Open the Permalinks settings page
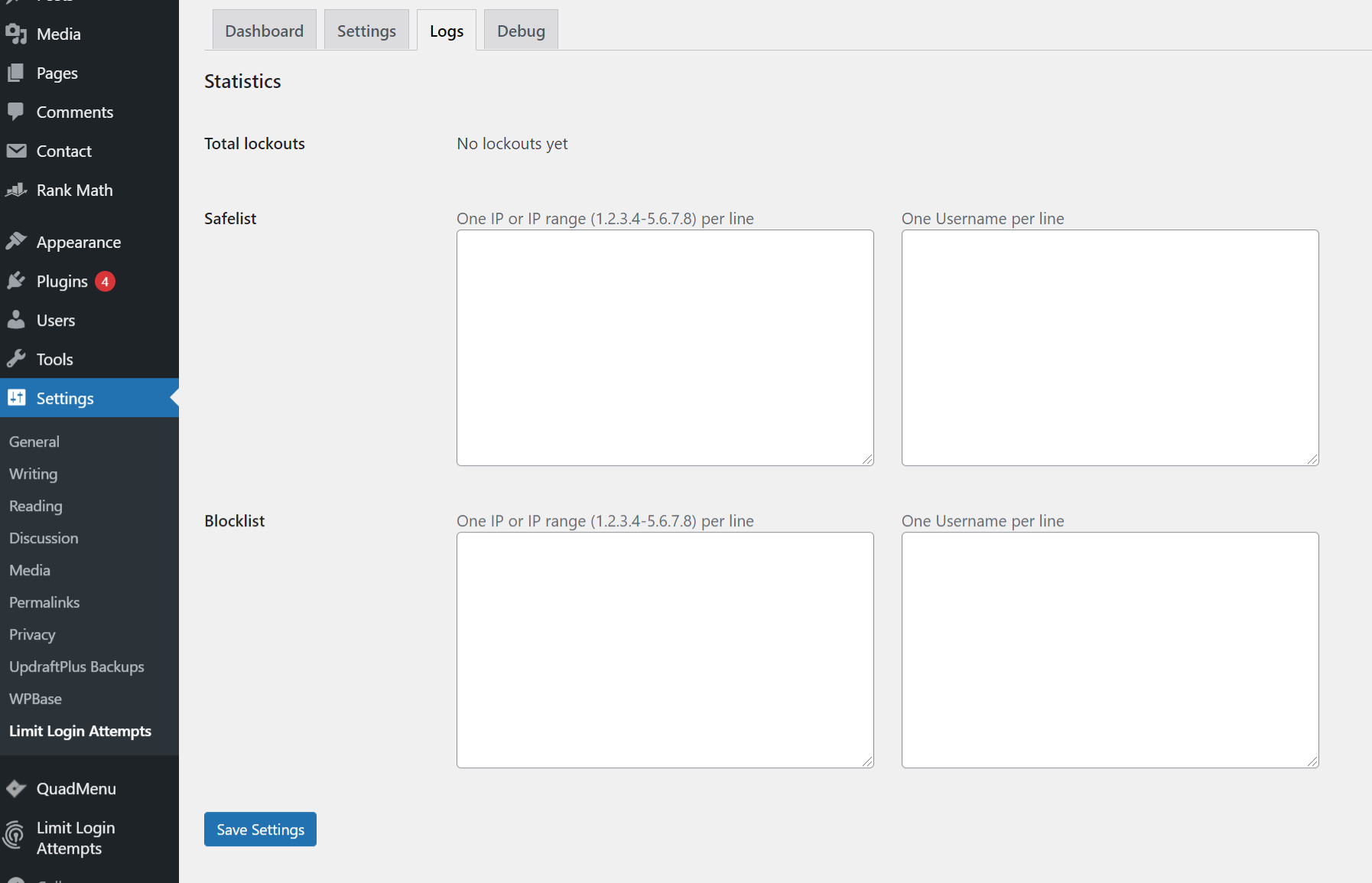Image resolution: width=1372 pixels, height=883 pixels. click(x=44, y=602)
